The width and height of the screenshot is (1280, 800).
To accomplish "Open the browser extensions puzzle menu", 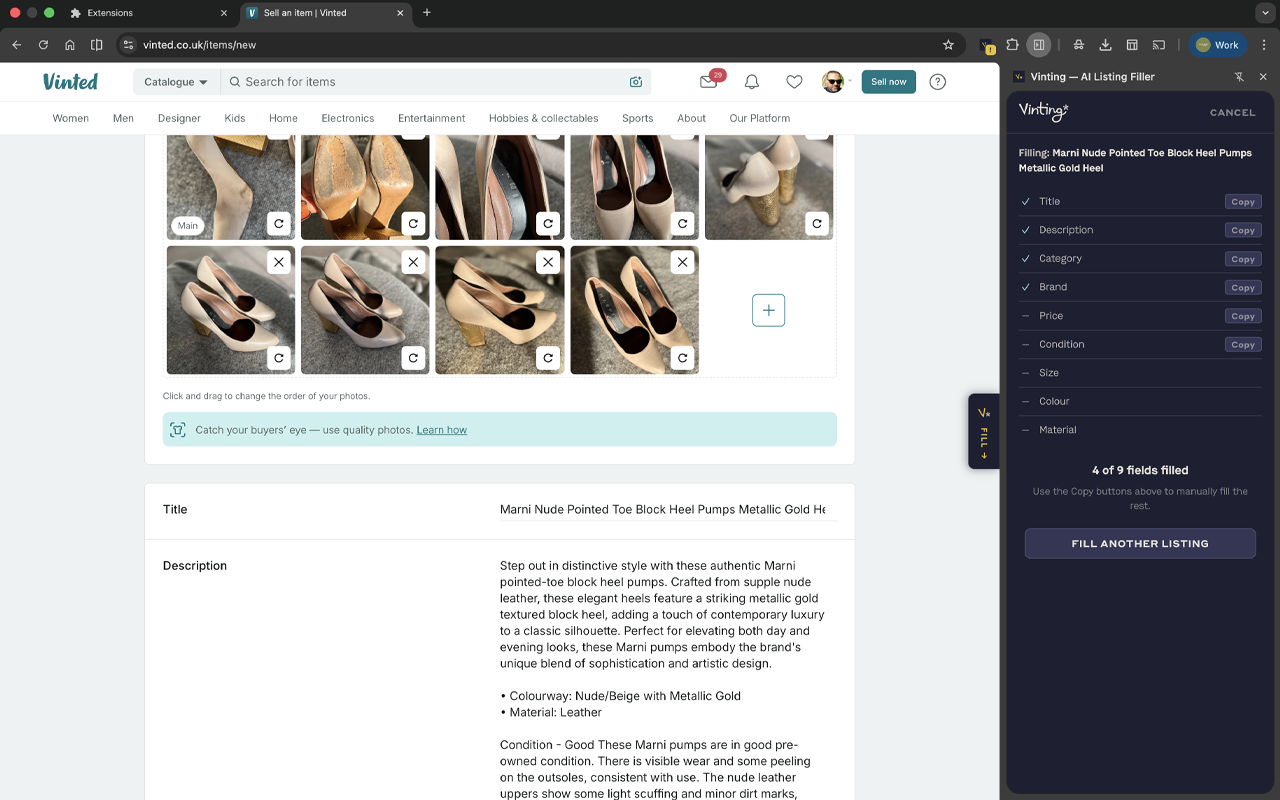I will point(1013,44).
